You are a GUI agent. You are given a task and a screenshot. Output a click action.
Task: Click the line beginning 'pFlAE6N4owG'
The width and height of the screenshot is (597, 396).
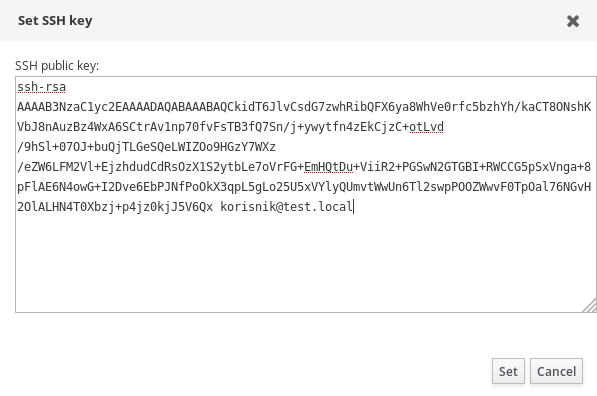coord(304,187)
